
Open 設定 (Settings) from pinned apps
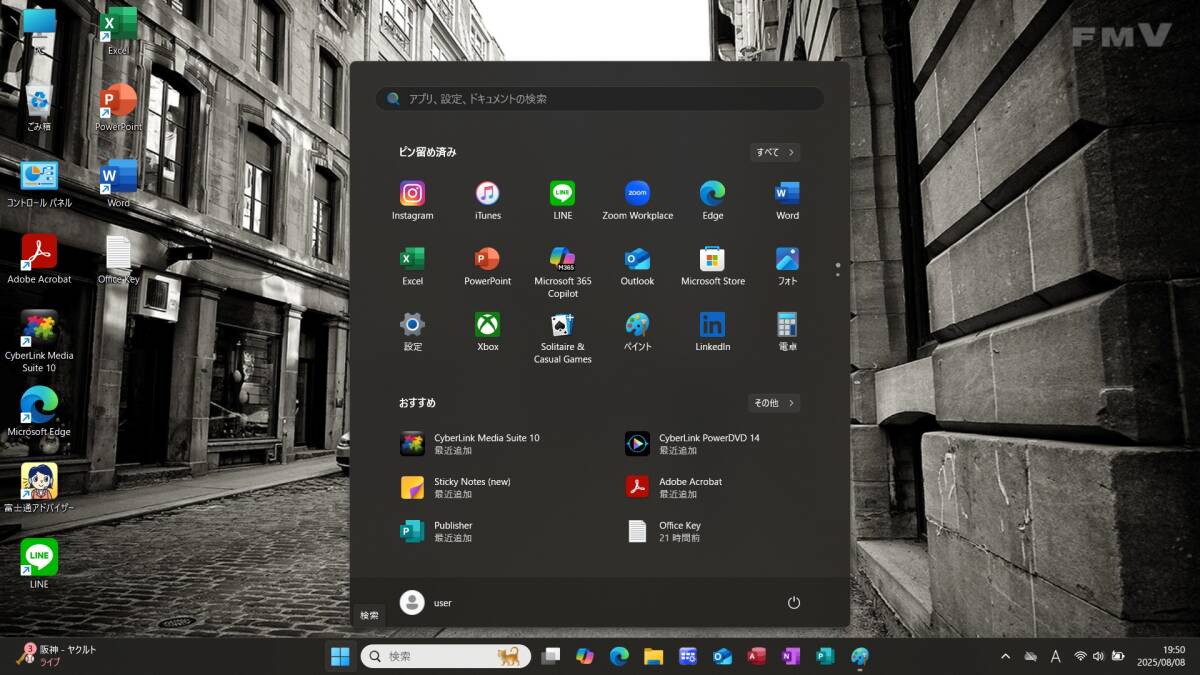pos(412,332)
